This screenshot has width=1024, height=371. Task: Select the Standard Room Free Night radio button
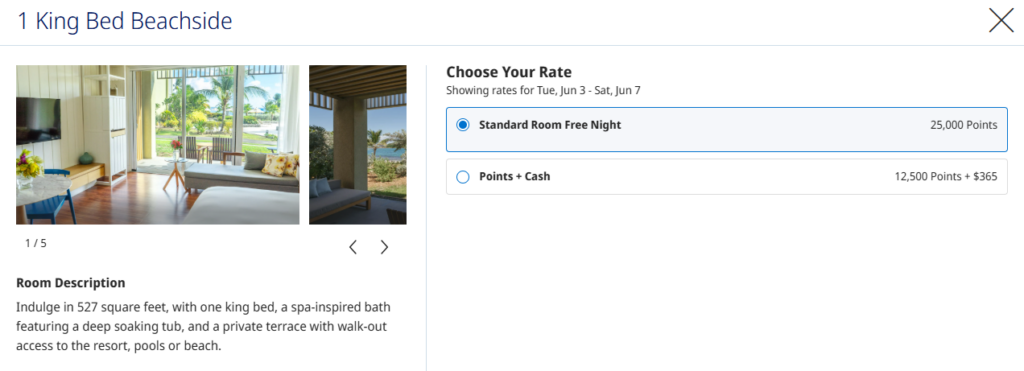click(463, 125)
